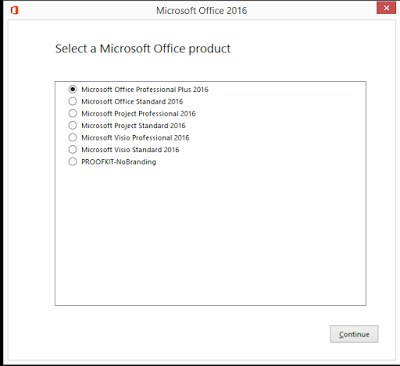Click the 'Microsoft Project Standard 2016' label
This screenshot has height=366, width=400.
[x=133, y=125]
